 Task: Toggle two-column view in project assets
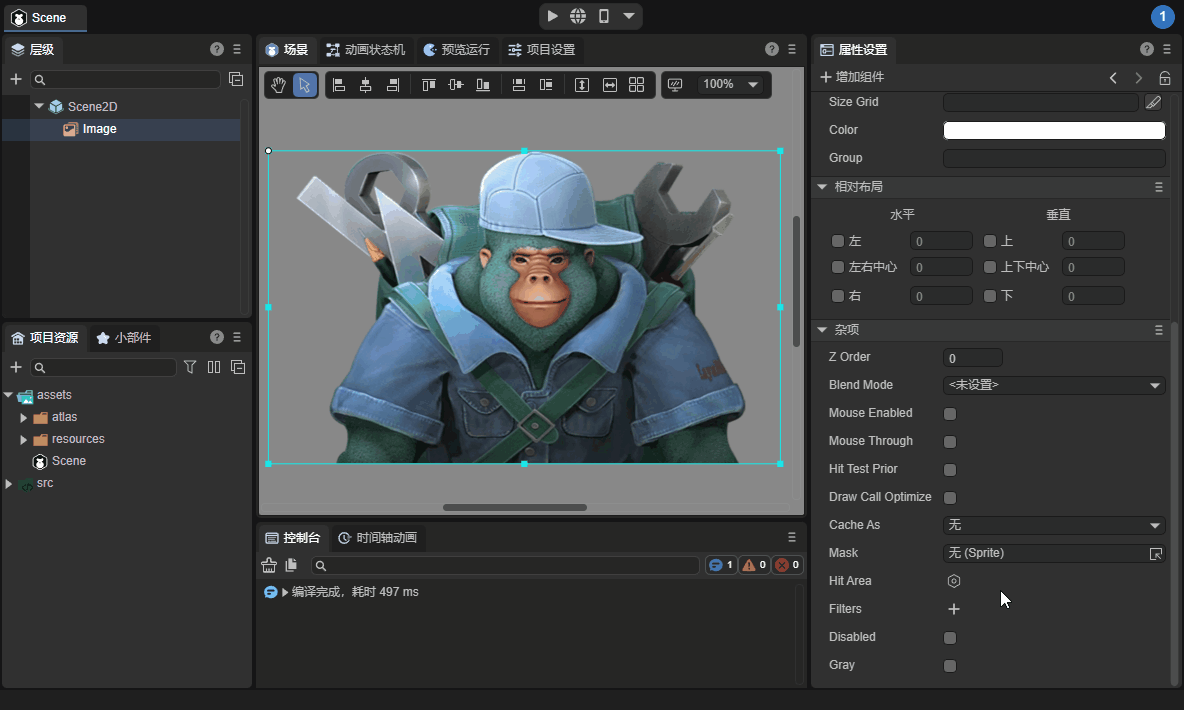[x=214, y=367]
